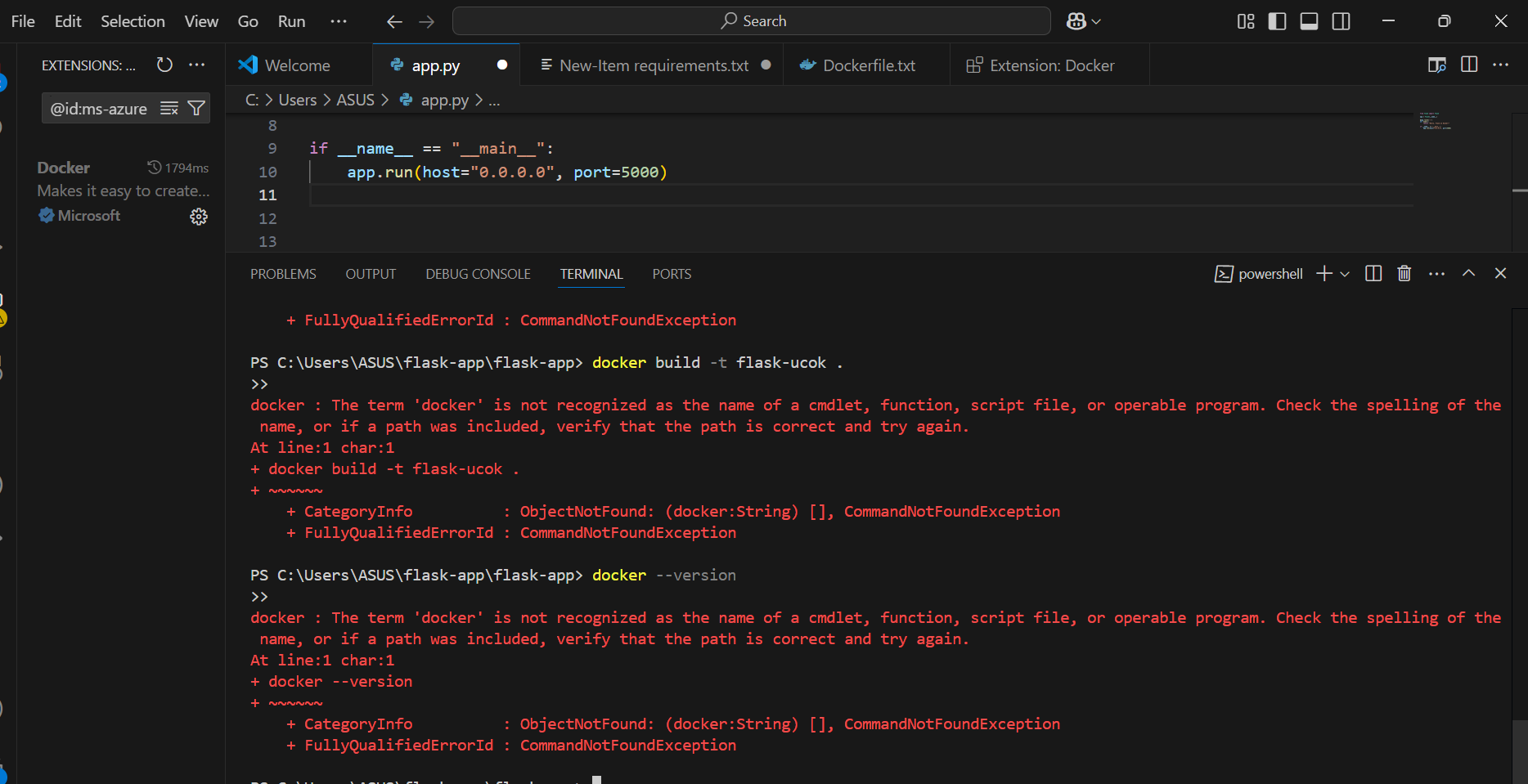The height and width of the screenshot is (784, 1528).
Task: Refresh the extensions list
Action: [164, 65]
